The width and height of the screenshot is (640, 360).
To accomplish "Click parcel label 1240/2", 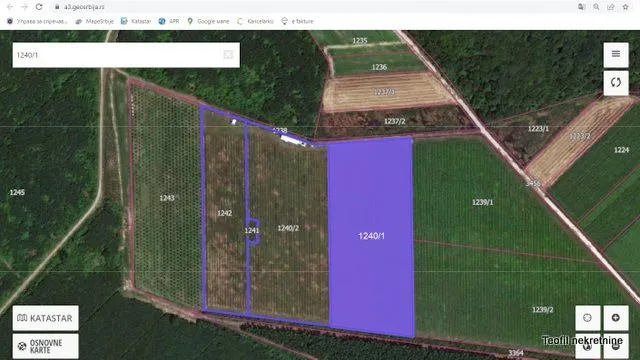I will pyautogui.click(x=288, y=228).
